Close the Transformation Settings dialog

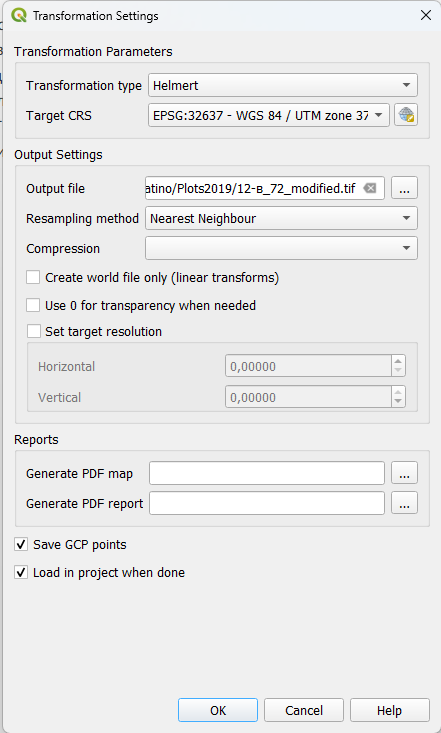pos(426,15)
